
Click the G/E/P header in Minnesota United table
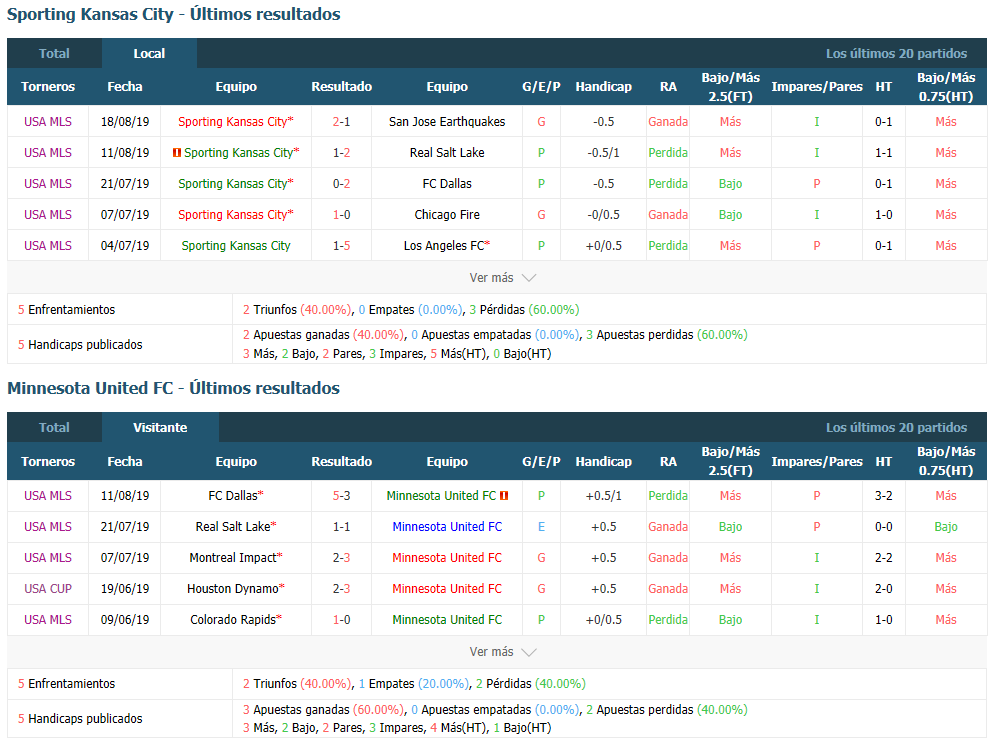[x=541, y=461]
